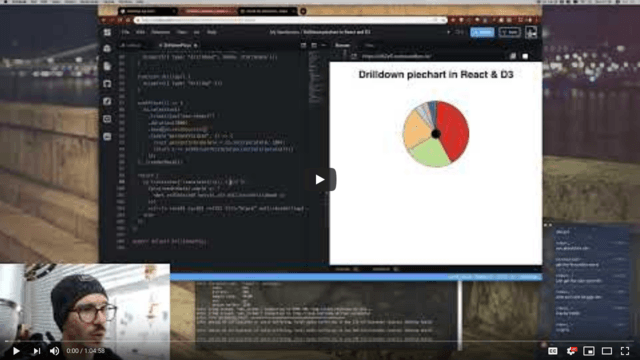The width and height of the screenshot is (640, 360).
Task: Open the GitHub icon in the CodeSandbox sidebar
Action: click(x=107, y=84)
